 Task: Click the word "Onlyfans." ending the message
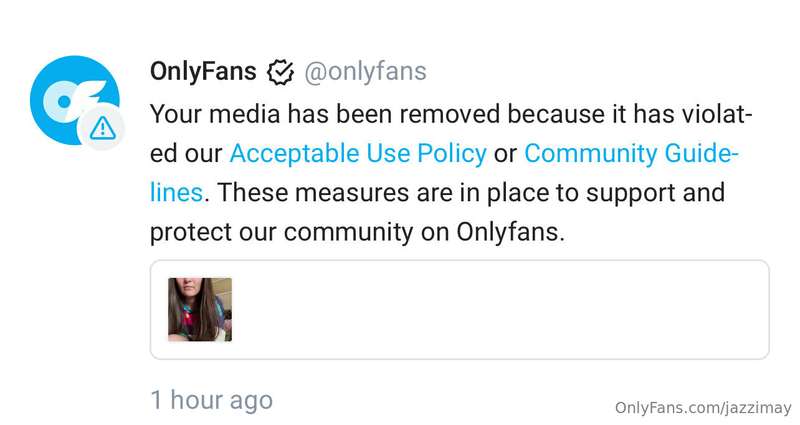click(x=511, y=233)
